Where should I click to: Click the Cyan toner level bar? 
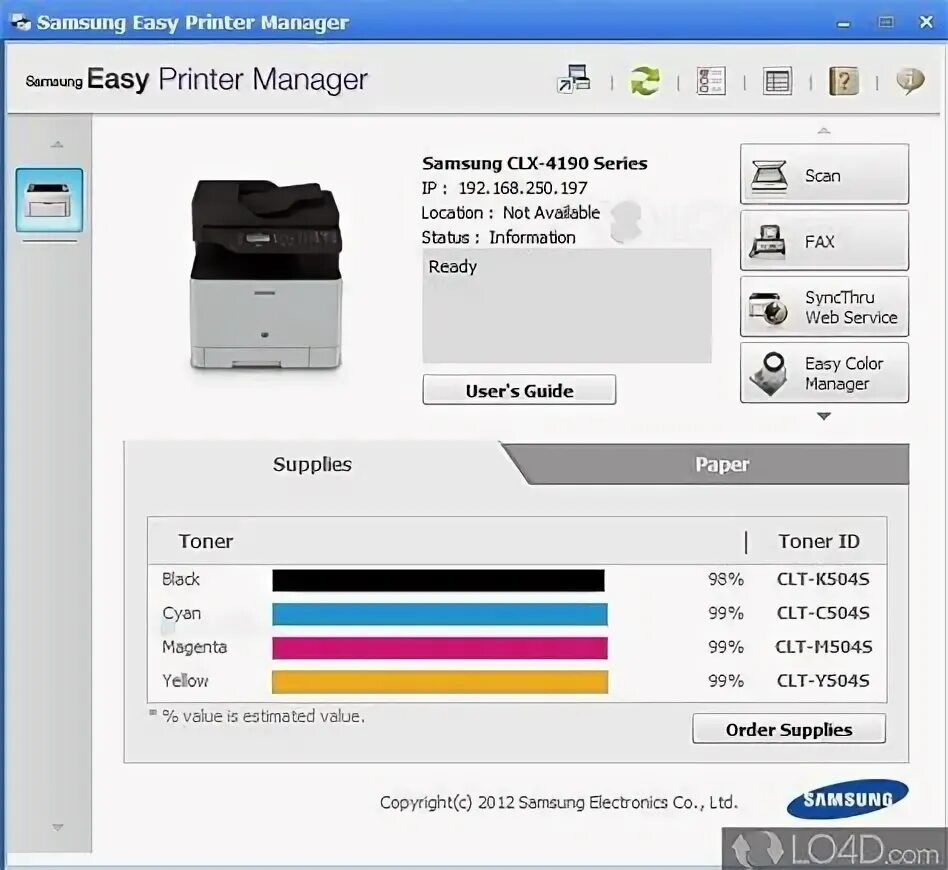[440, 614]
